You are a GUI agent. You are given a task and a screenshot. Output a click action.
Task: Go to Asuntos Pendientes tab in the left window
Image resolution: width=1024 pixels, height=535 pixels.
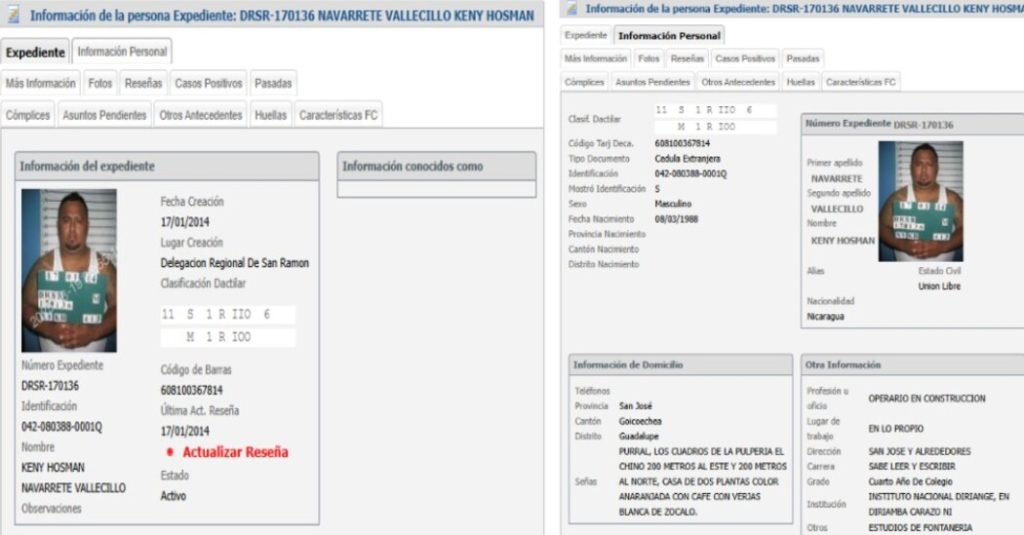coord(105,115)
